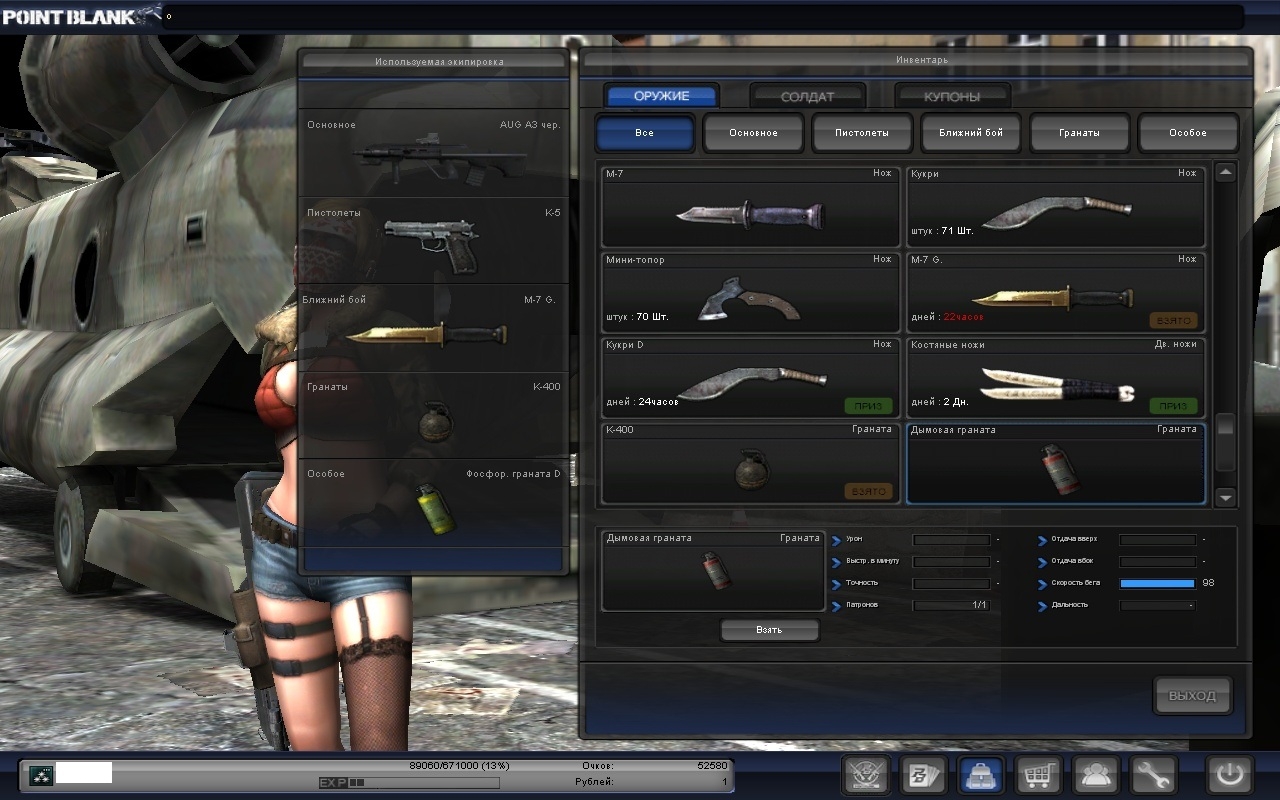Select the Кукри D item
Viewport: 1280px width, 800px height.
751,378
